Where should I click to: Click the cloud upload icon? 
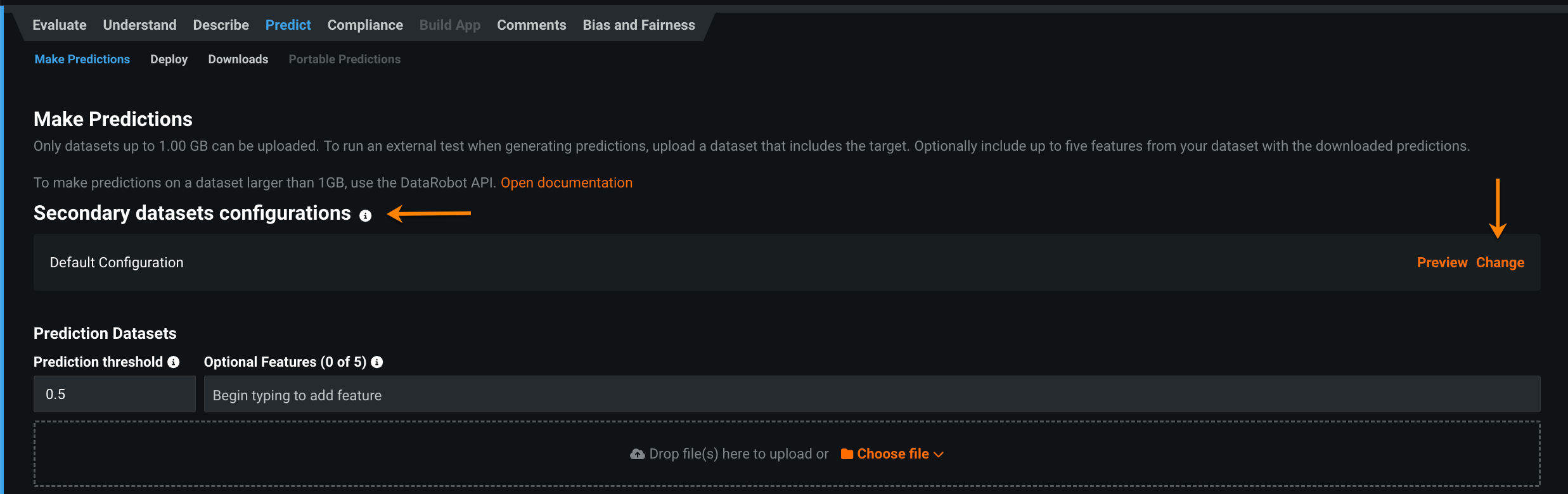[637, 454]
